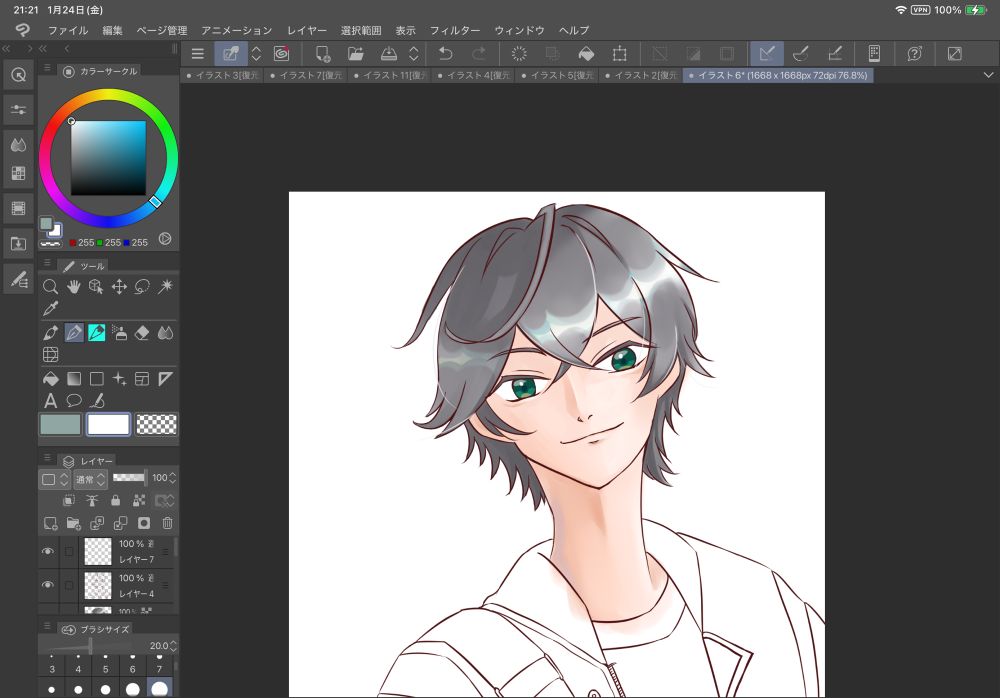Viewport: 1000px width, 698px height.
Task: Create a new raster layer
Action: [x=50, y=523]
